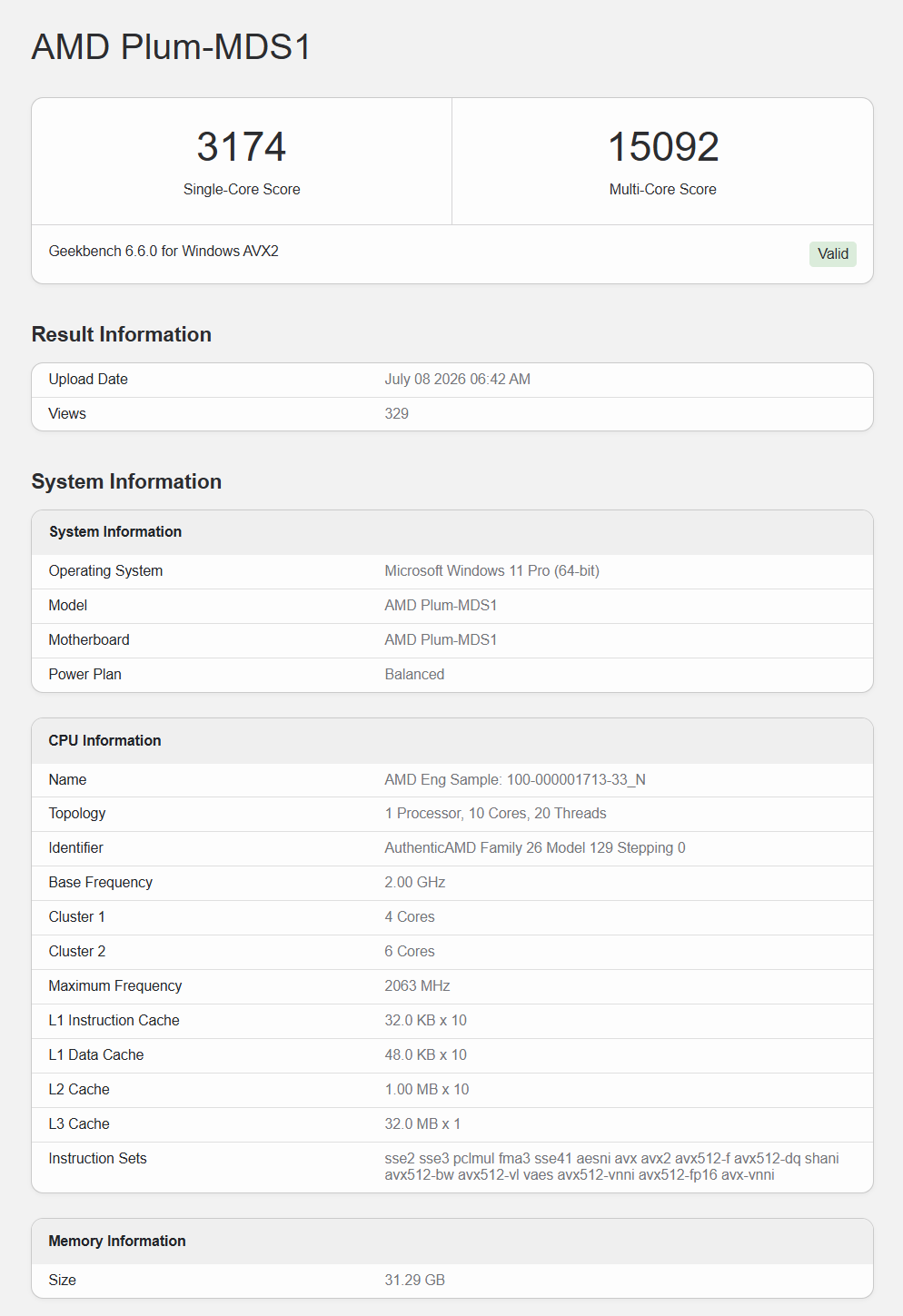Click the Maximum Frequency label

coord(115,985)
